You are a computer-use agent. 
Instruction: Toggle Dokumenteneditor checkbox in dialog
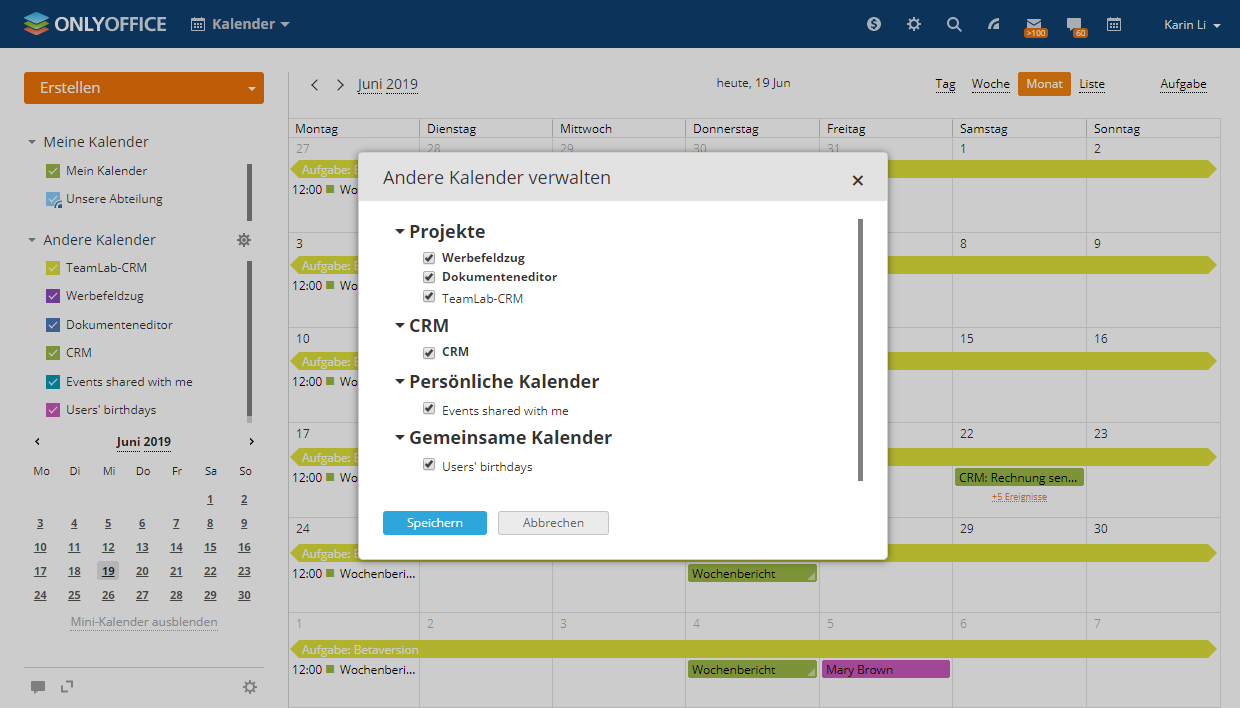(429, 277)
